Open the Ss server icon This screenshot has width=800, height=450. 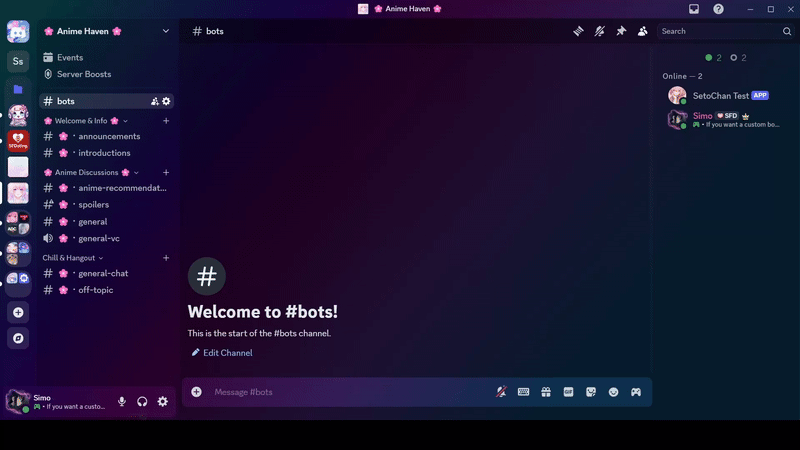[18, 61]
